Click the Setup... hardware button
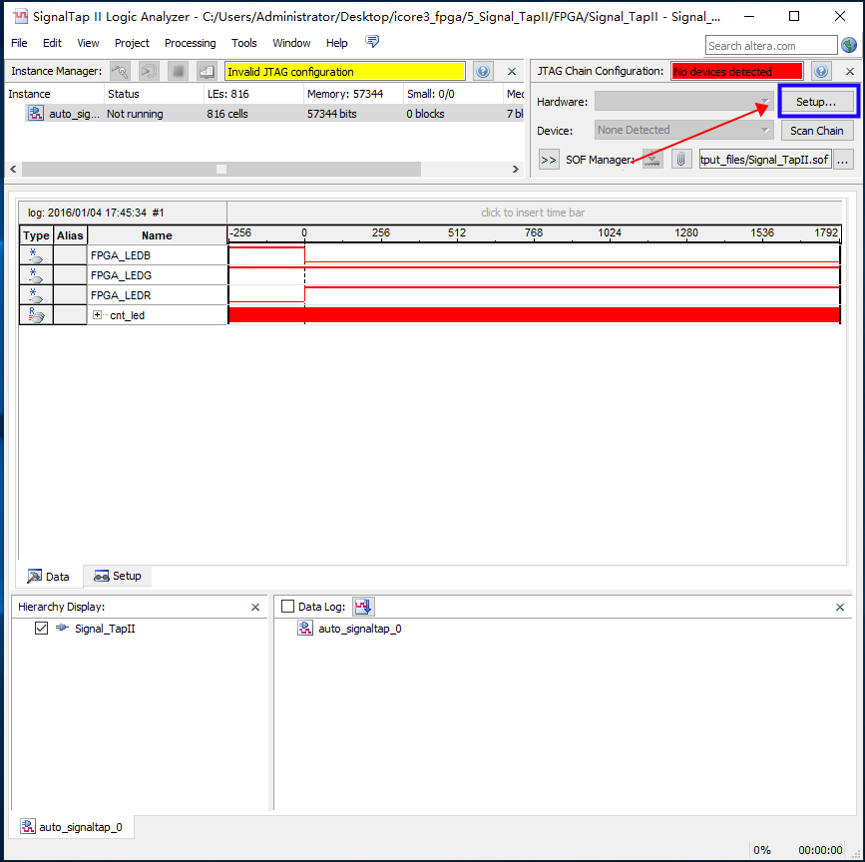 pos(817,102)
